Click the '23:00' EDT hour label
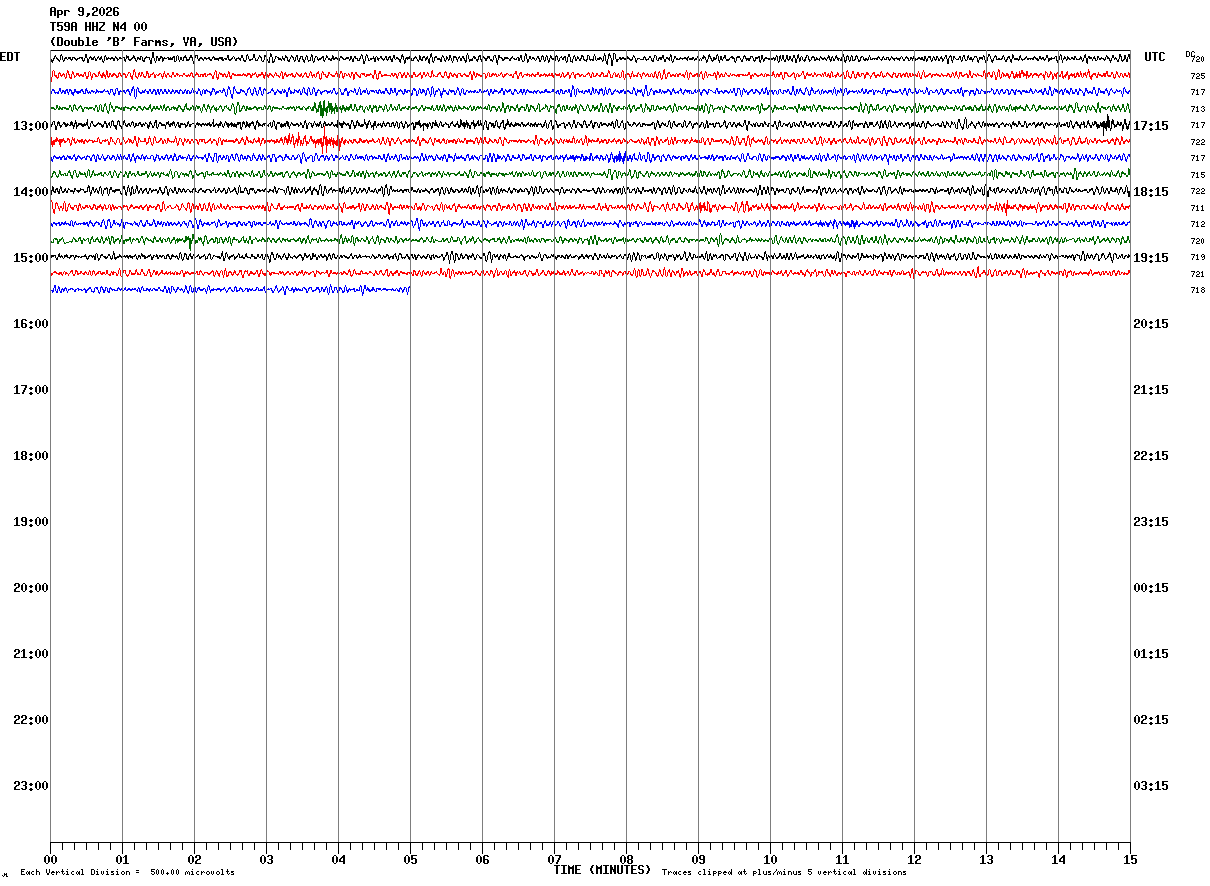The height and width of the screenshot is (886, 1210). 31,786
